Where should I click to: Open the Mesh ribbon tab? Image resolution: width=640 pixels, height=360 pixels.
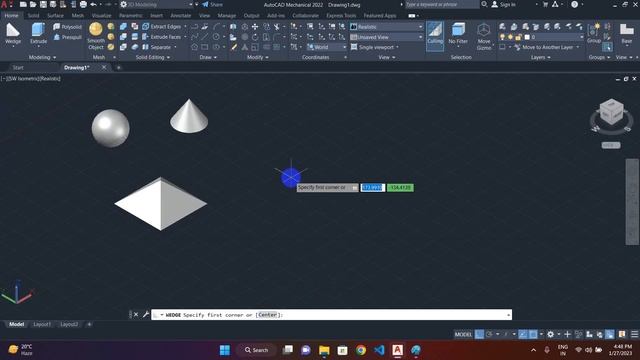coord(78,16)
